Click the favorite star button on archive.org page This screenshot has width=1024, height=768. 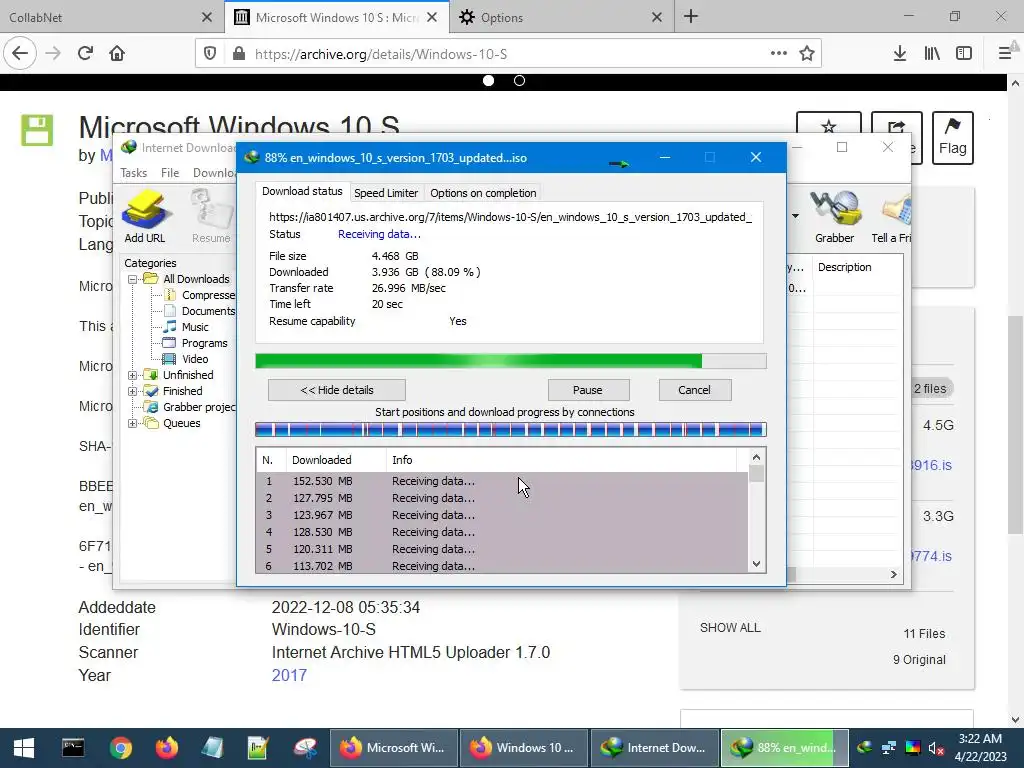[x=829, y=125]
